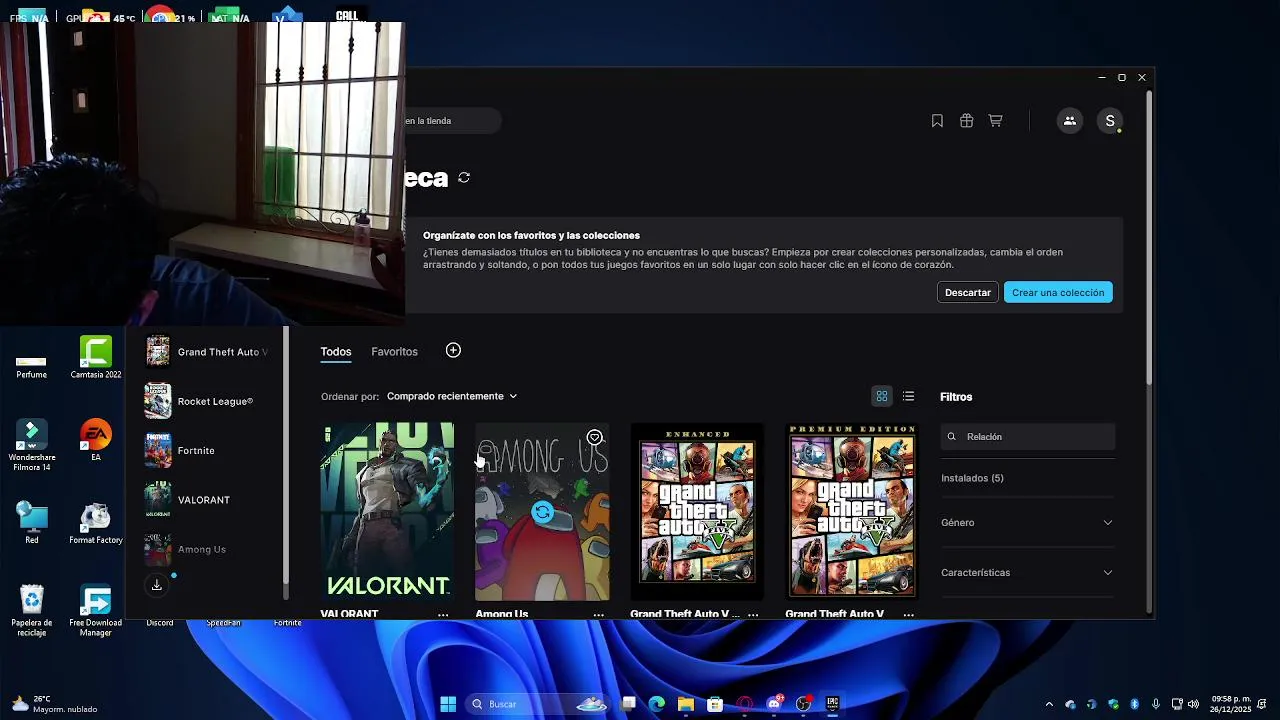Open Epic Games Launcher taskbar icon

click(x=832, y=704)
